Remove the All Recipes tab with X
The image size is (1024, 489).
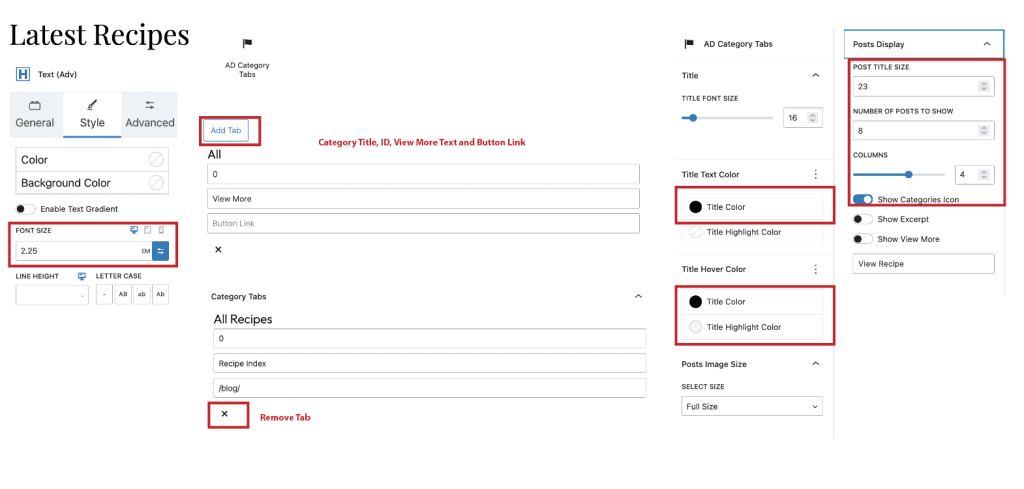click(x=225, y=414)
